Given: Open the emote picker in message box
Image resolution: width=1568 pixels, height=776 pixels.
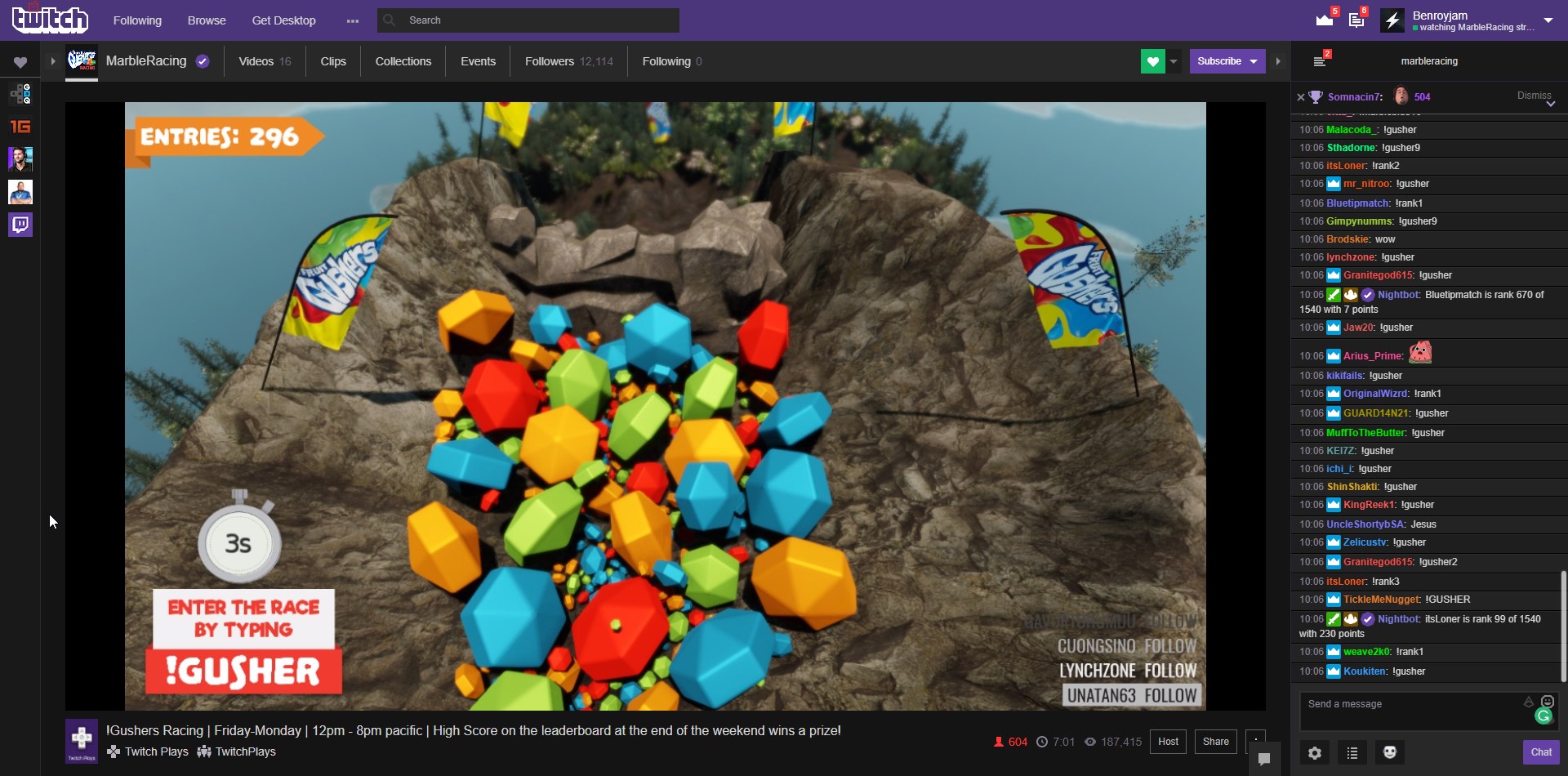Looking at the screenshot, I should click(1547, 702).
